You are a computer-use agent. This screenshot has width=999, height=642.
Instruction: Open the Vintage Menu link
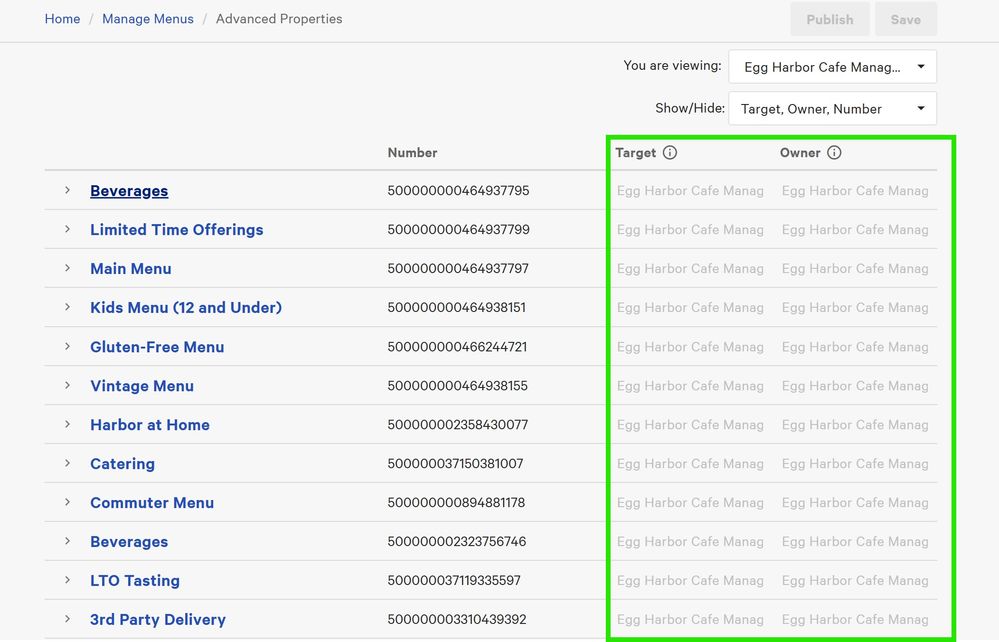click(142, 386)
